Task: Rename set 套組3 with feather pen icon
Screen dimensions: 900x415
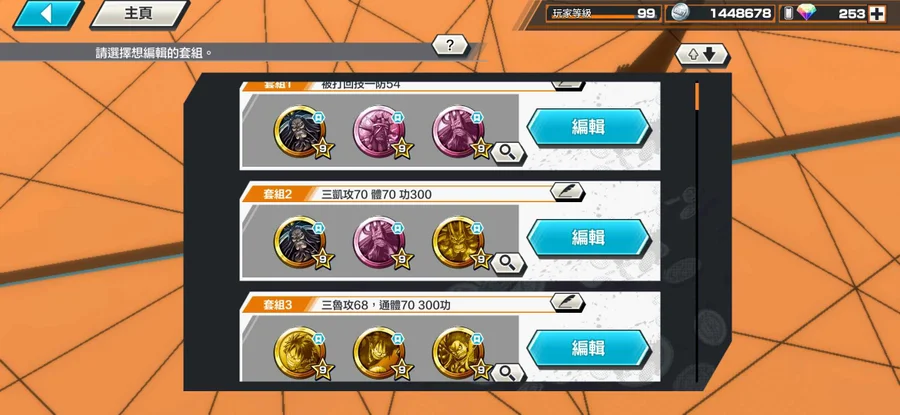Action: 567,302
